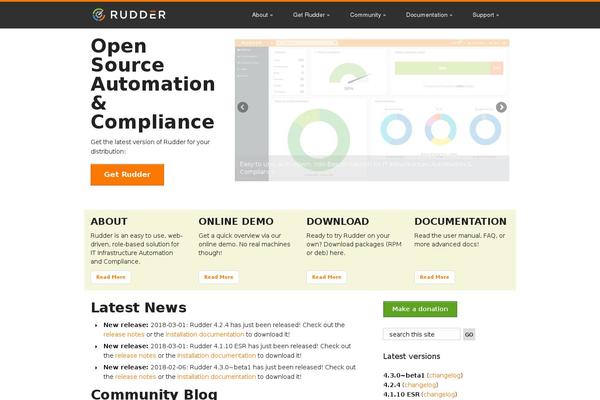Open the About dropdown menu
Screen dimensions: 600x400
coord(262,15)
